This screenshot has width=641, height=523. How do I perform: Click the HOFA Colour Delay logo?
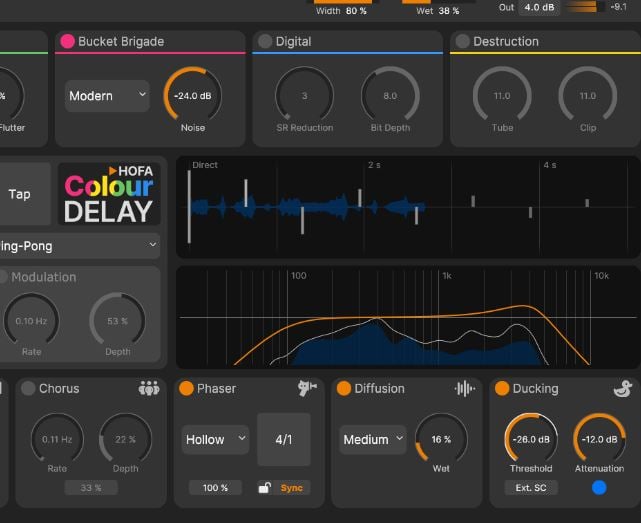tap(109, 194)
